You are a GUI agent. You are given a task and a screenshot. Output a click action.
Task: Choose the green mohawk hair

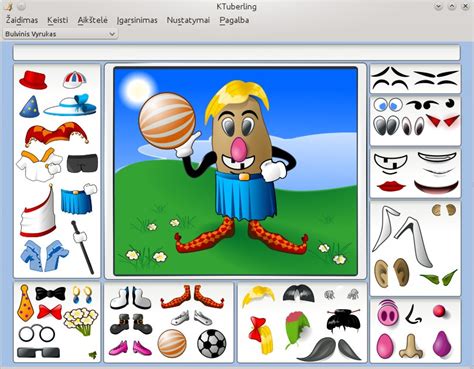click(x=297, y=330)
